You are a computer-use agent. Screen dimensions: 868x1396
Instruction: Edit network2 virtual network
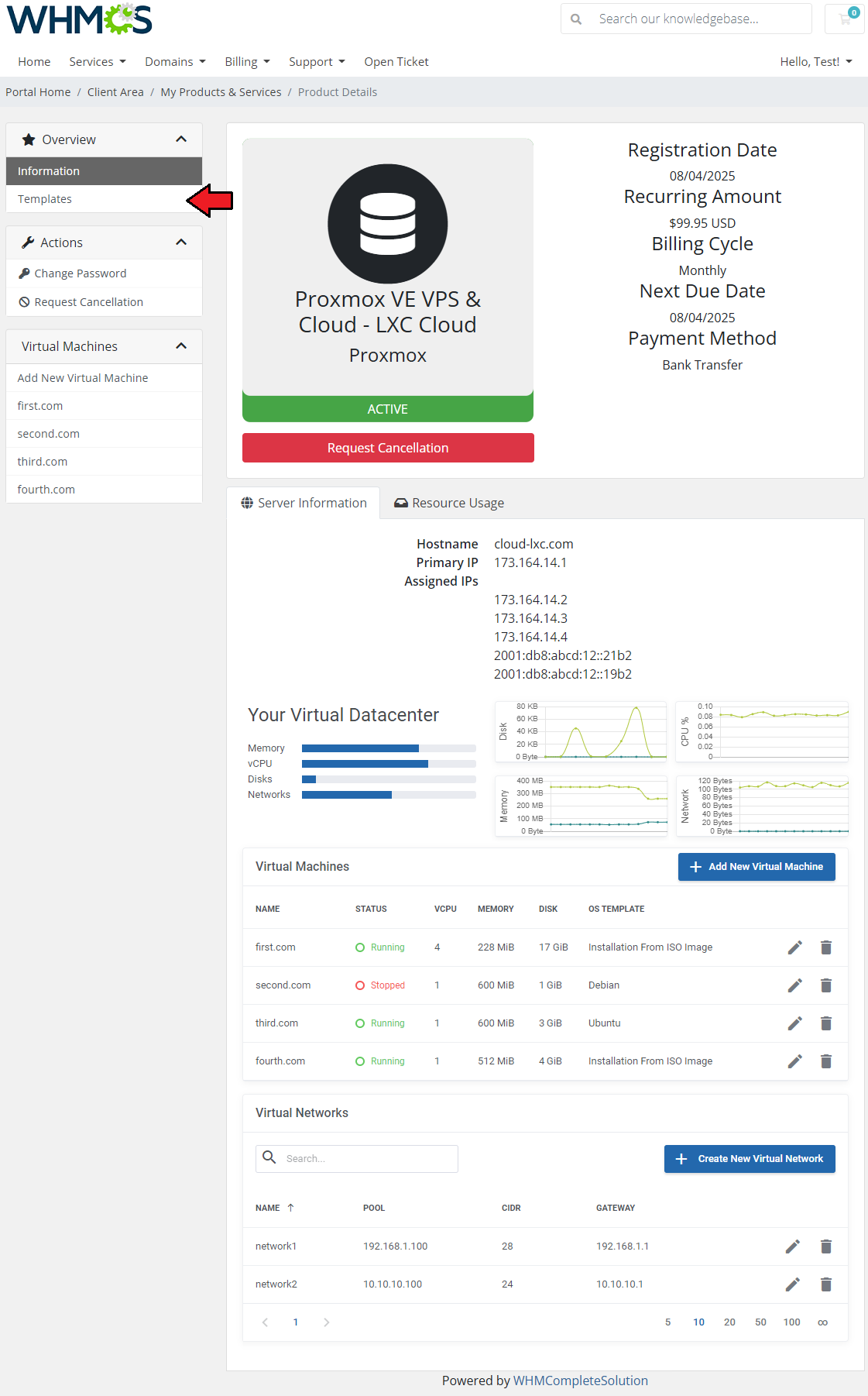click(793, 1284)
